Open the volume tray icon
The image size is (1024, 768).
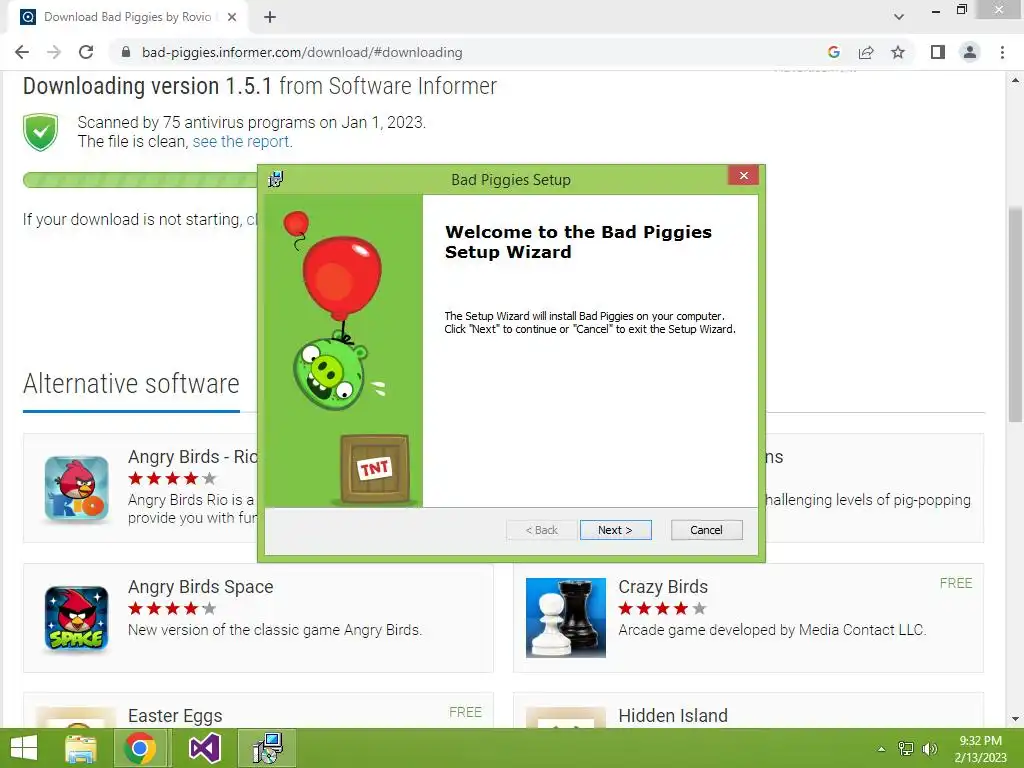tap(929, 749)
